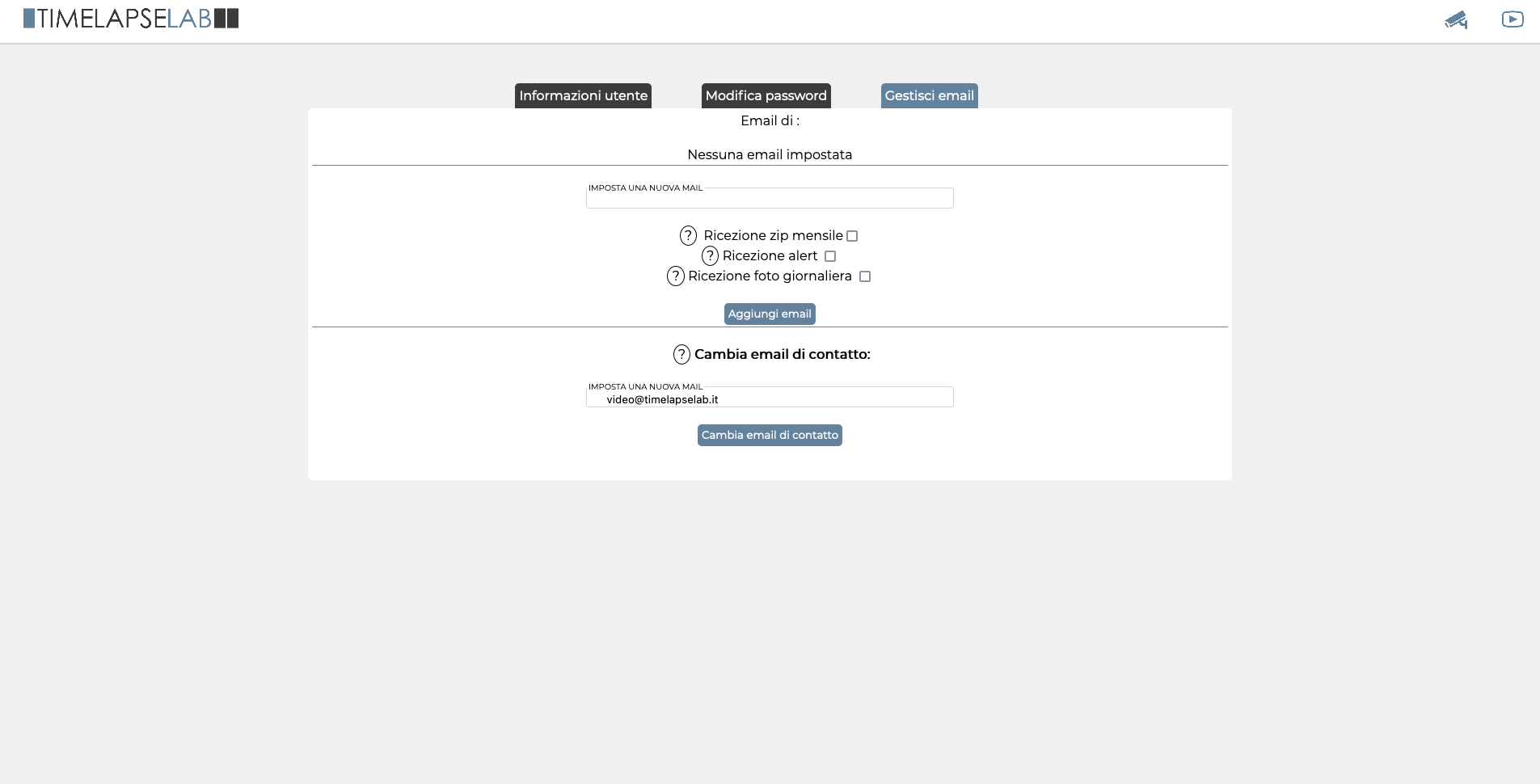The image size is (1540, 784).
Task: Tick the Ricezione alert checkbox
Action: tap(830, 256)
